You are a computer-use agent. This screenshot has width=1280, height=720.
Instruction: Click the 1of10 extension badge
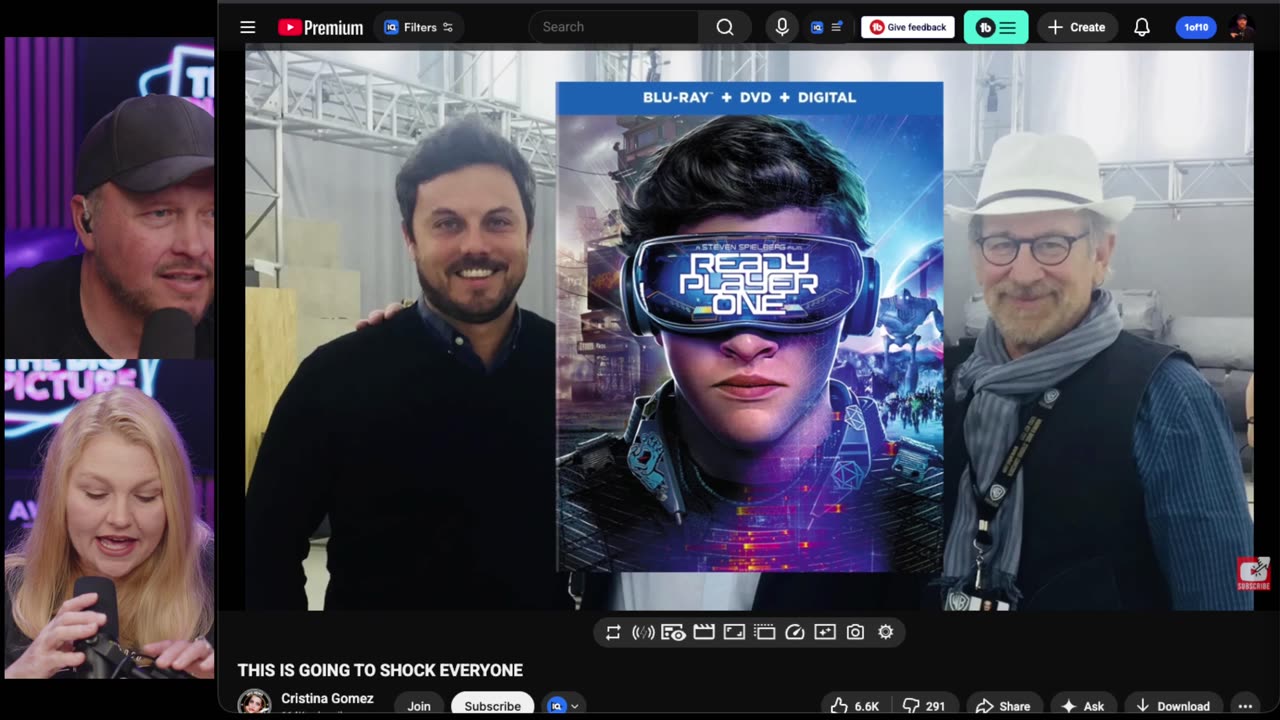point(1196,27)
